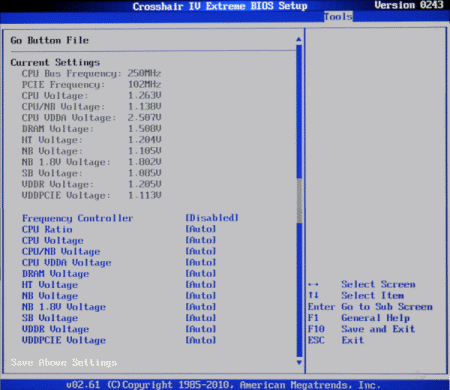Viewport: 450px width, 390px height.
Task: Click current CPU VDDA 2.507V value
Action: coord(144,117)
